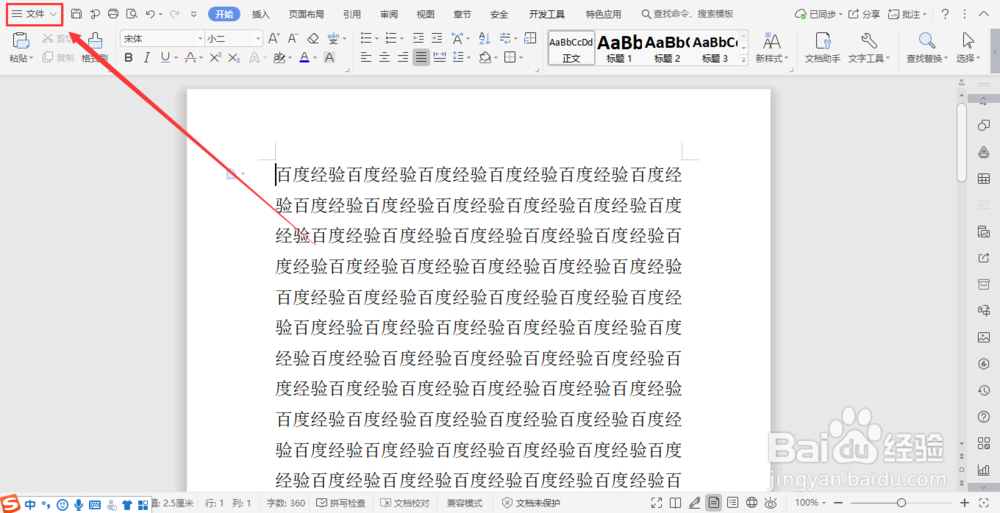Click the Spell Check (拼写检查) status icon

(342, 503)
